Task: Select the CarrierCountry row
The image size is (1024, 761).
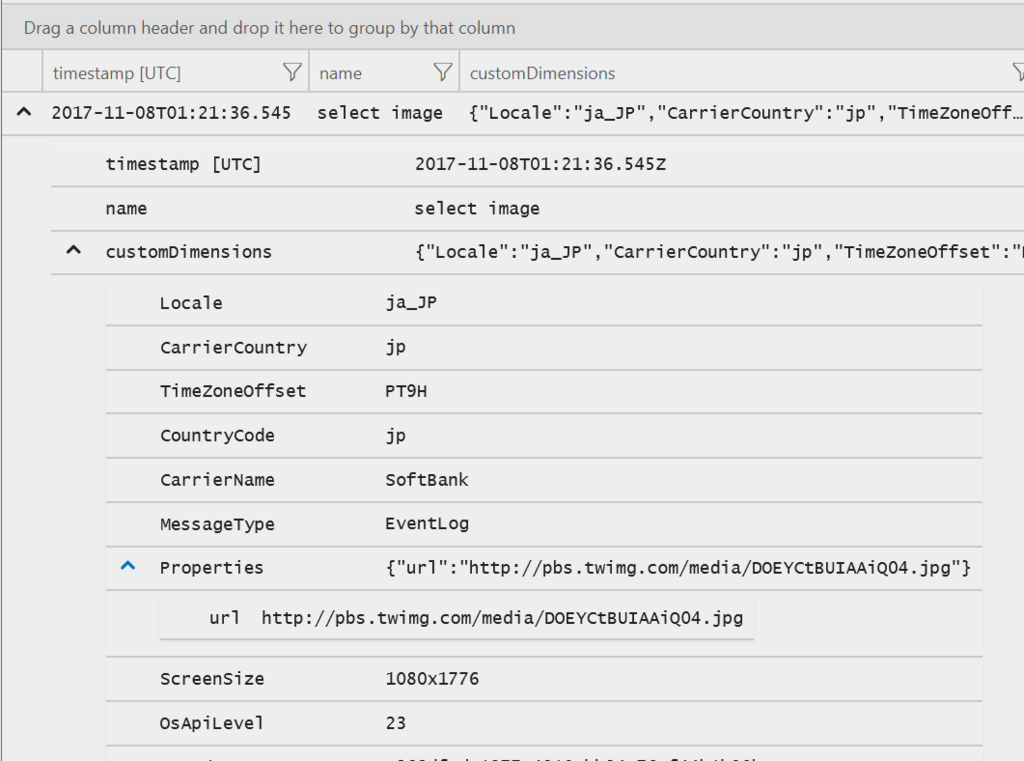Action: pyautogui.click(x=544, y=348)
